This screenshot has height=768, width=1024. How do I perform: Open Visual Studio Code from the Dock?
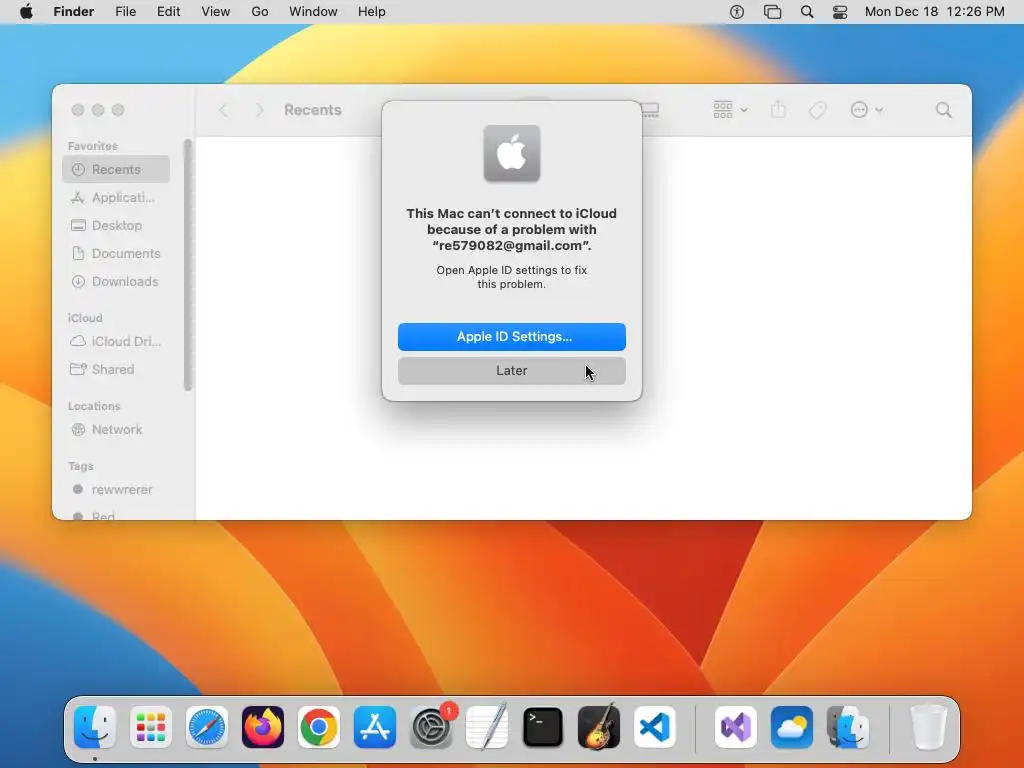pos(654,727)
